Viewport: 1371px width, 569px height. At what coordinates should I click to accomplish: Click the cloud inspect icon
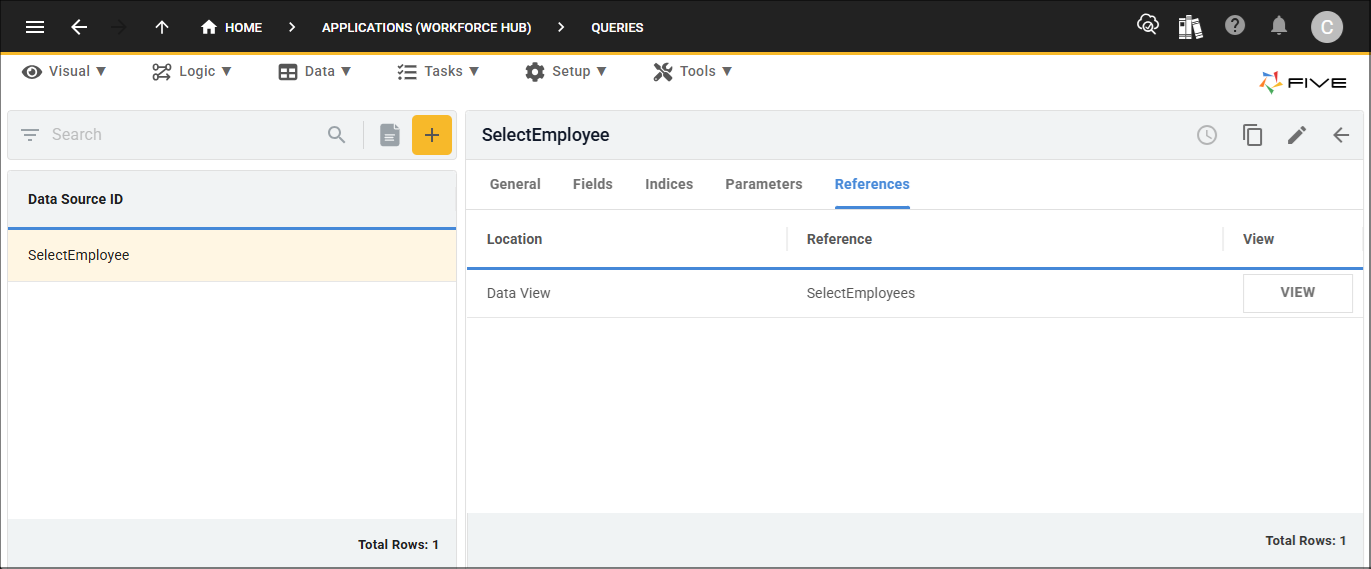click(1147, 25)
